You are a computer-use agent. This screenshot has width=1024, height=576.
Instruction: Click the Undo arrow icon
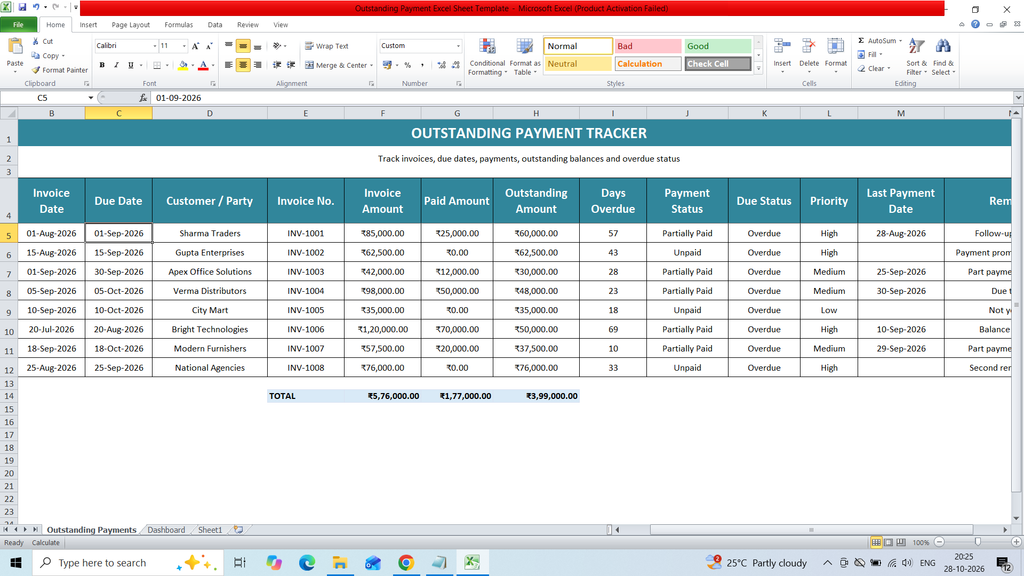(x=36, y=7)
